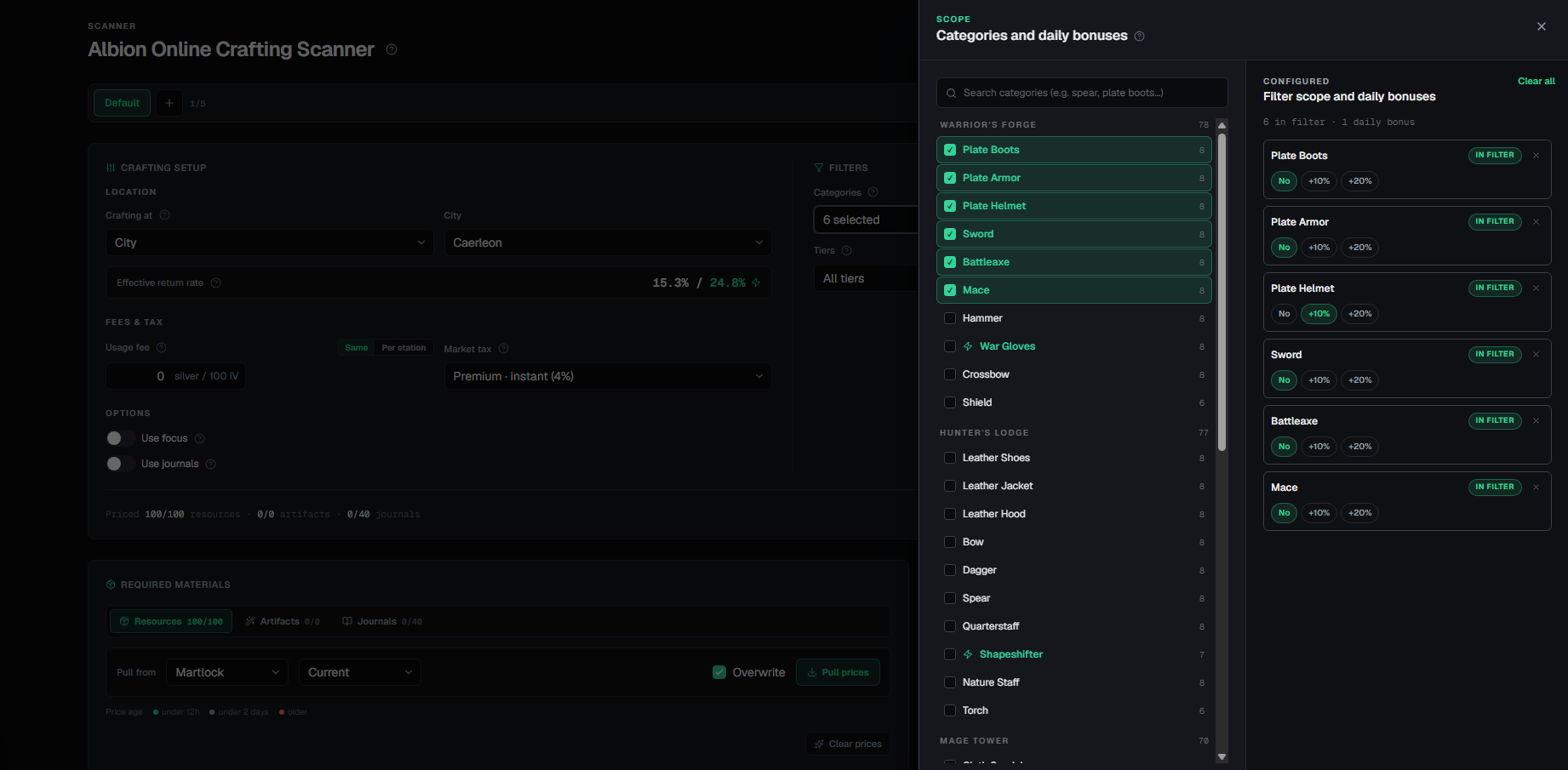Click the bolt icon beside 24.8% rate

pos(756,282)
